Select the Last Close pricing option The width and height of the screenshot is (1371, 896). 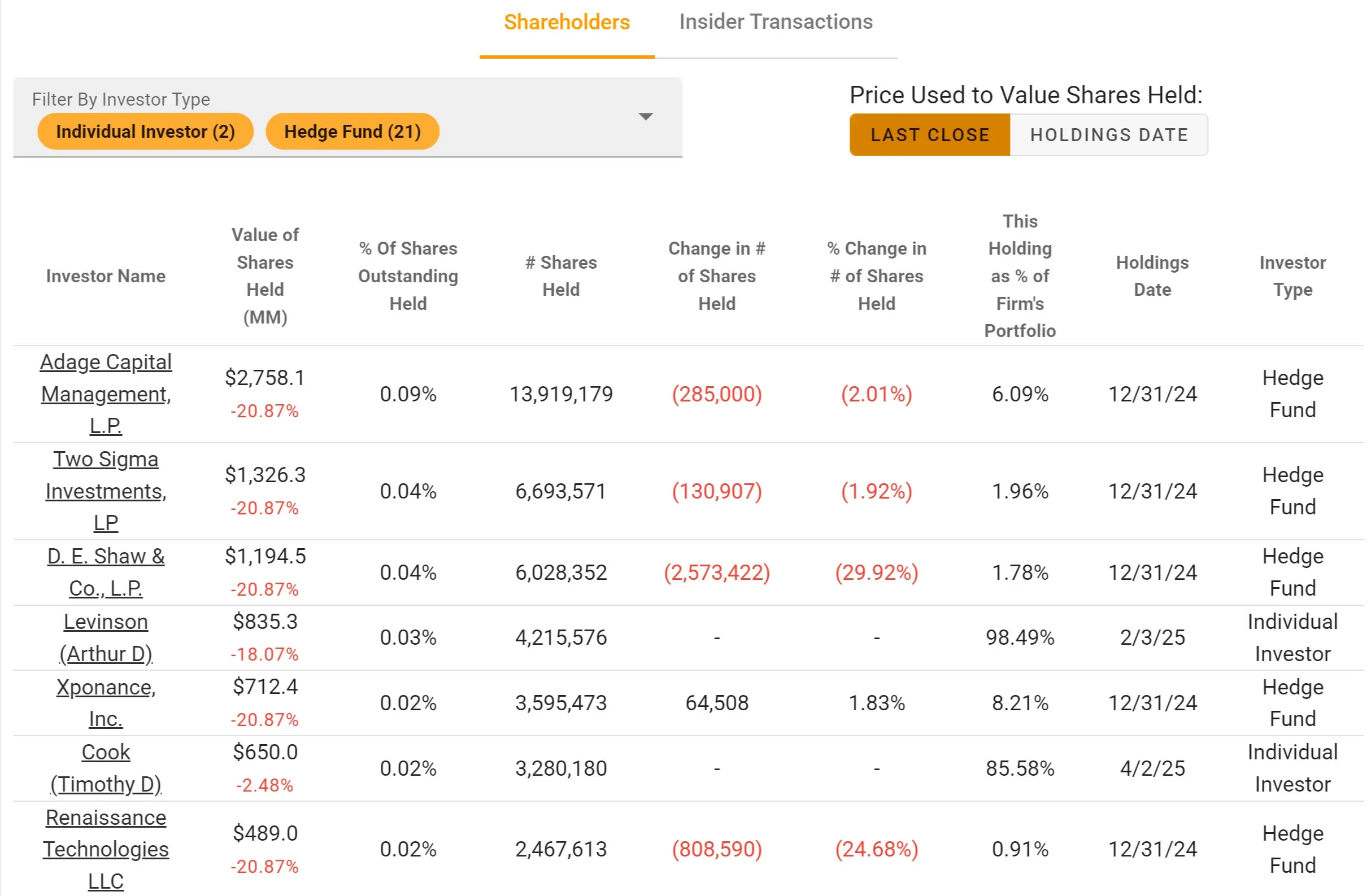[x=929, y=135]
